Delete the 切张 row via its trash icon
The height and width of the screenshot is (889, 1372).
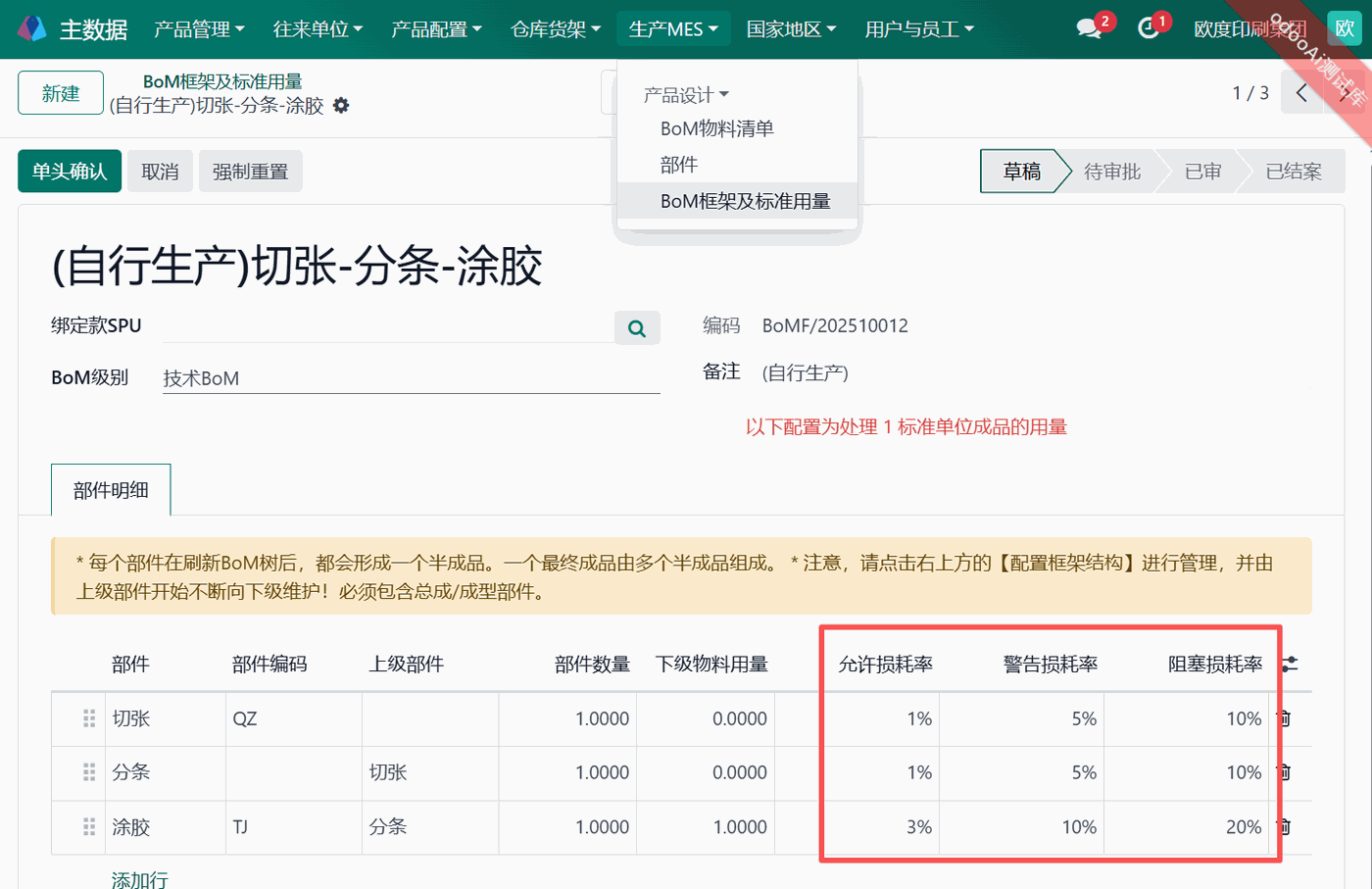(1284, 718)
